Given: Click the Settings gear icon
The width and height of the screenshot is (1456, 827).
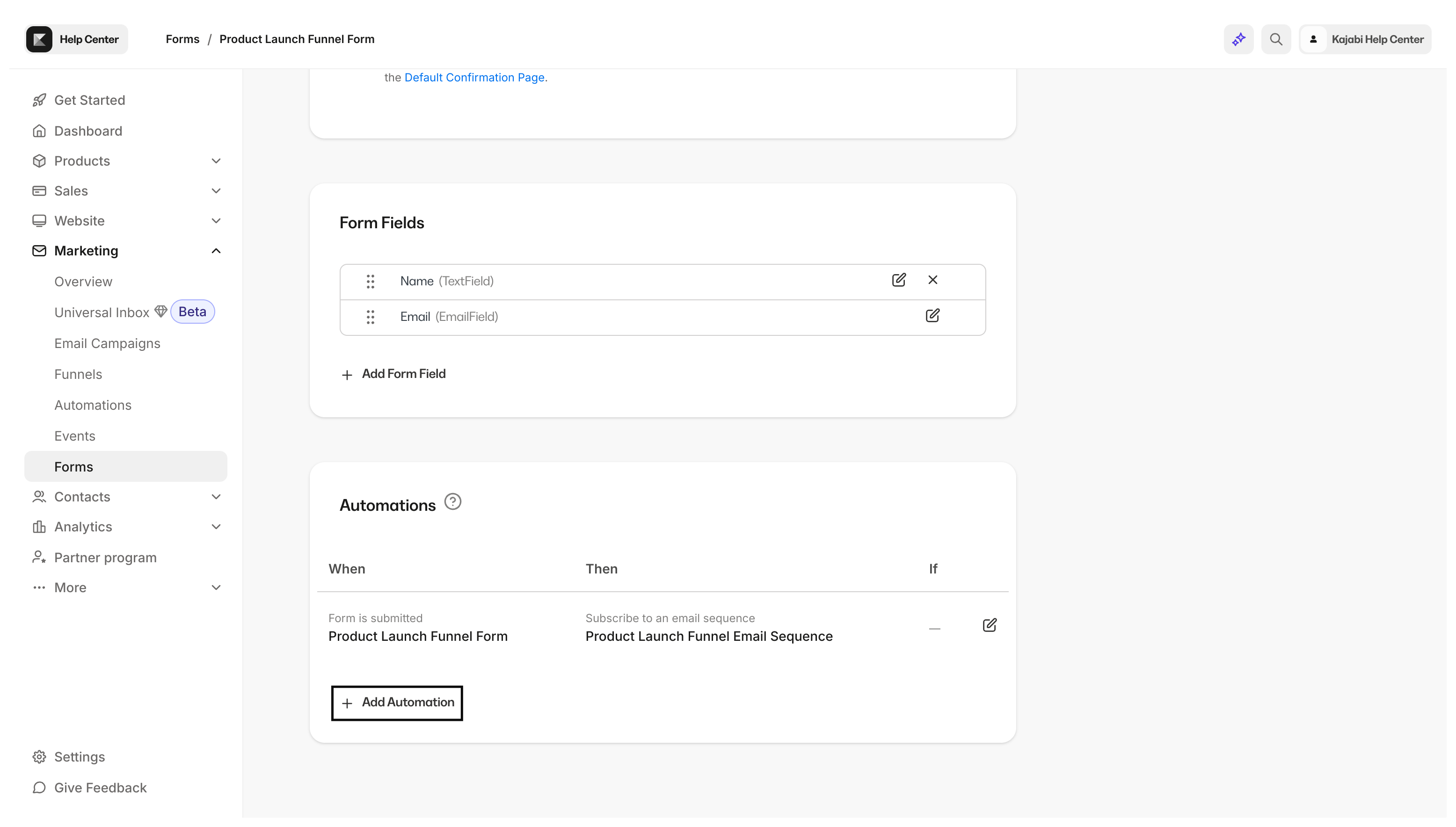Looking at the screenshot, I should click(x=39, y=756).
